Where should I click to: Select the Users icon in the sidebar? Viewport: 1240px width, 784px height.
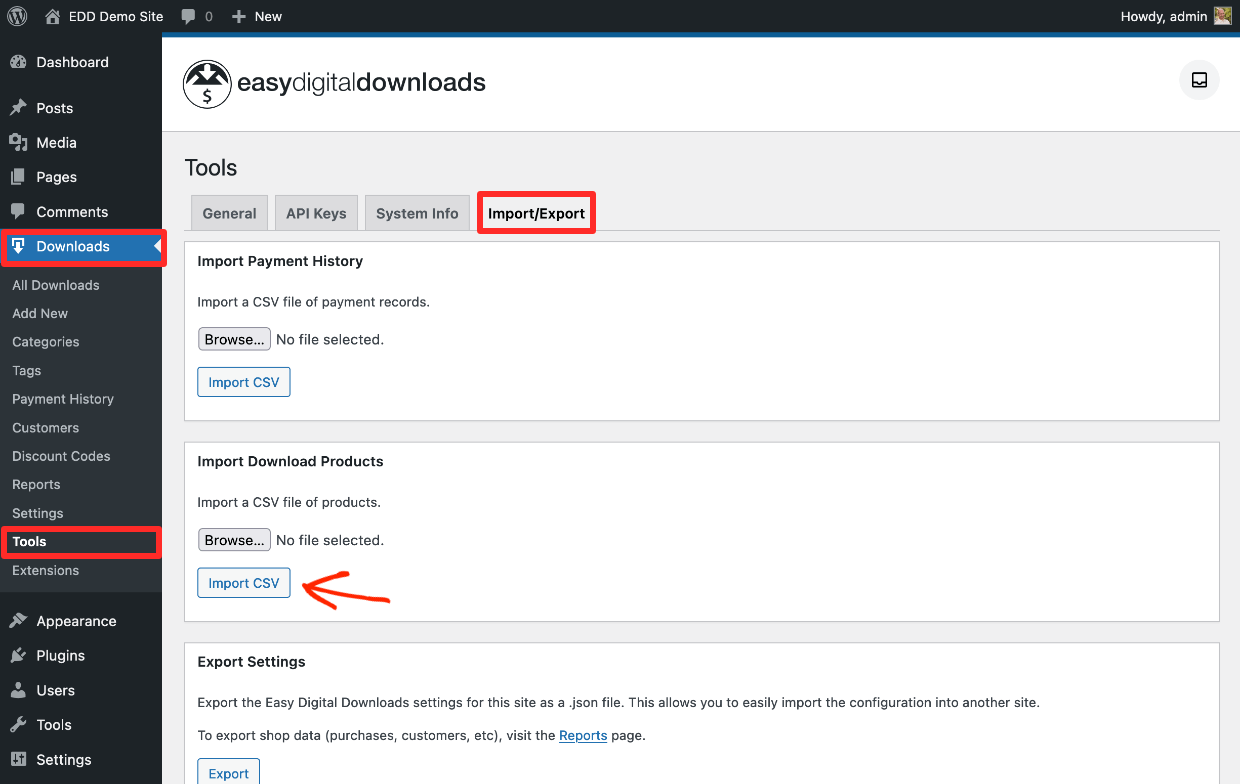20,690
